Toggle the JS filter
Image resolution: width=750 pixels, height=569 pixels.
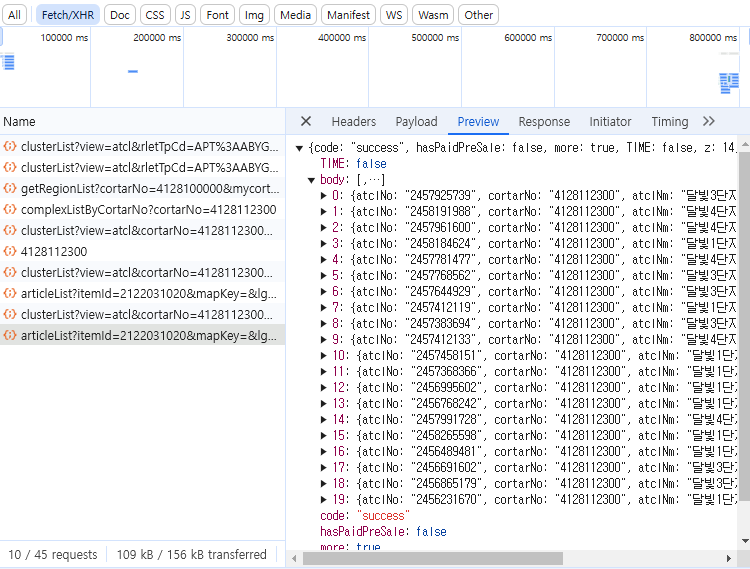[185, 15]
